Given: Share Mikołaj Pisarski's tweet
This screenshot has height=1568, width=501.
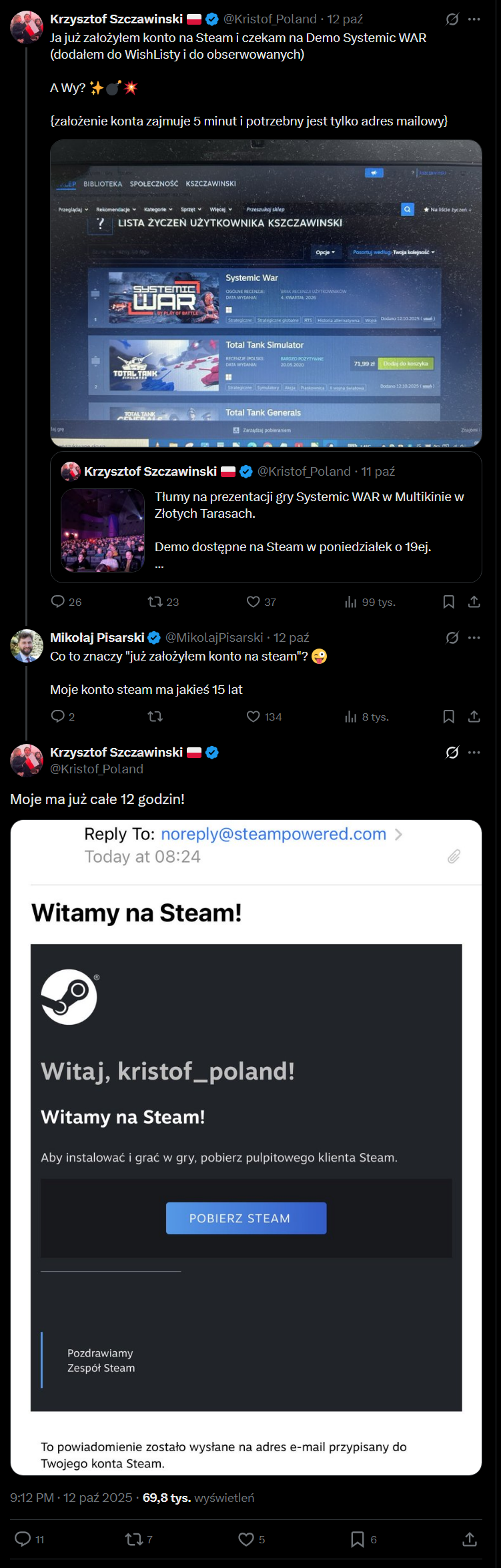Looking at the screenshot, I should [474, 717].
